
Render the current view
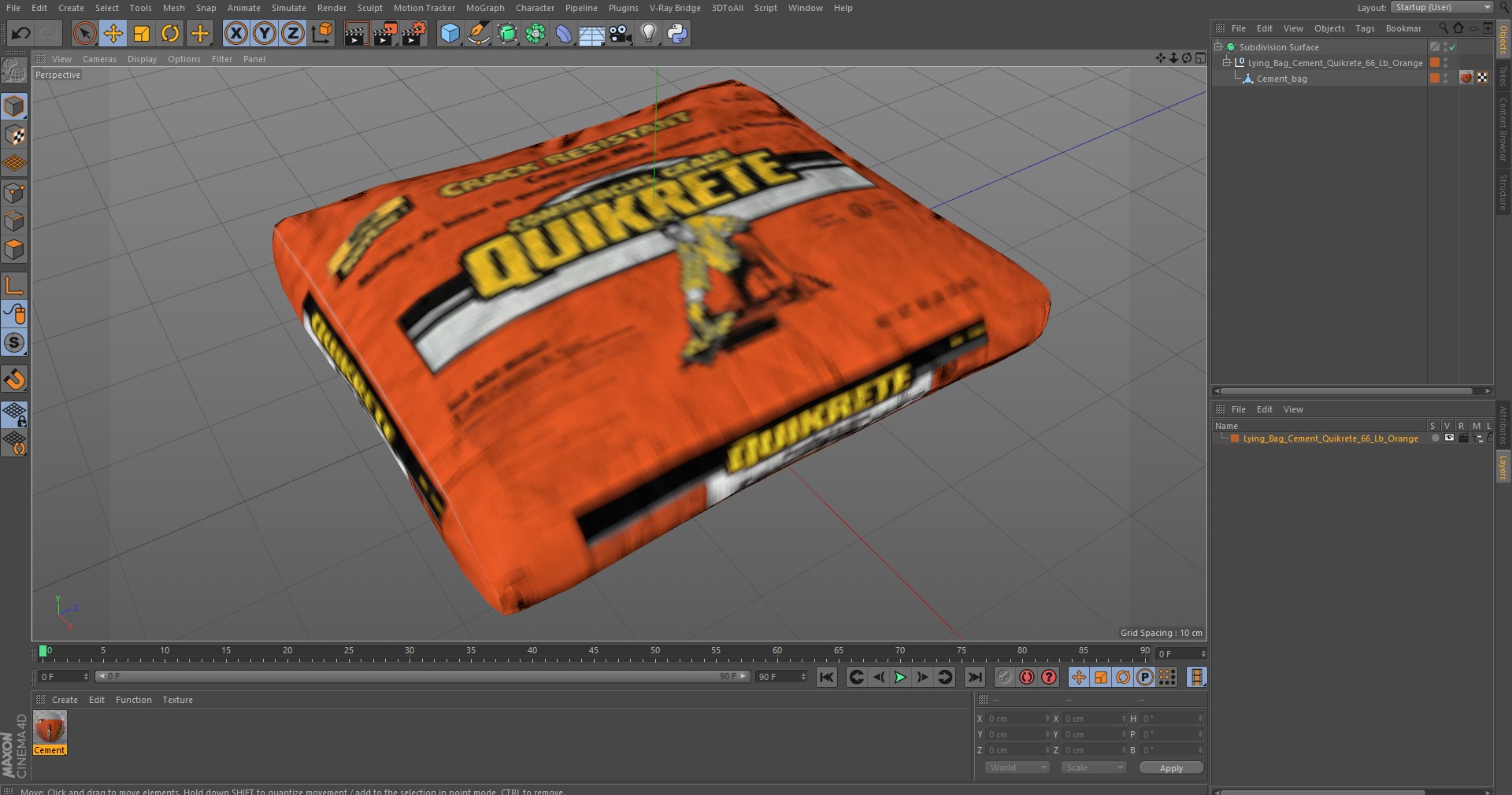coord(356,33)
